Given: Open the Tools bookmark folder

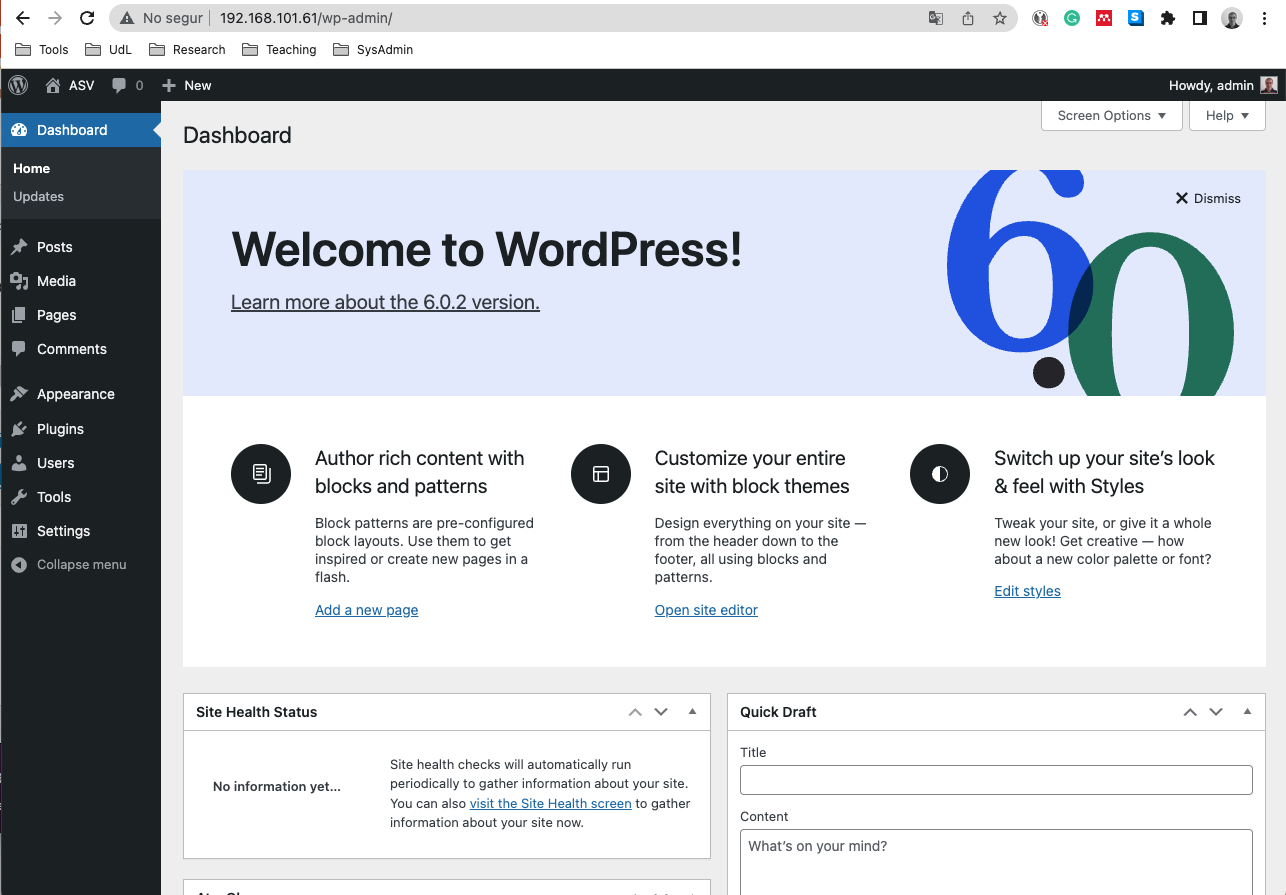Looking at the screenshot, I should [x=42, y=49].
